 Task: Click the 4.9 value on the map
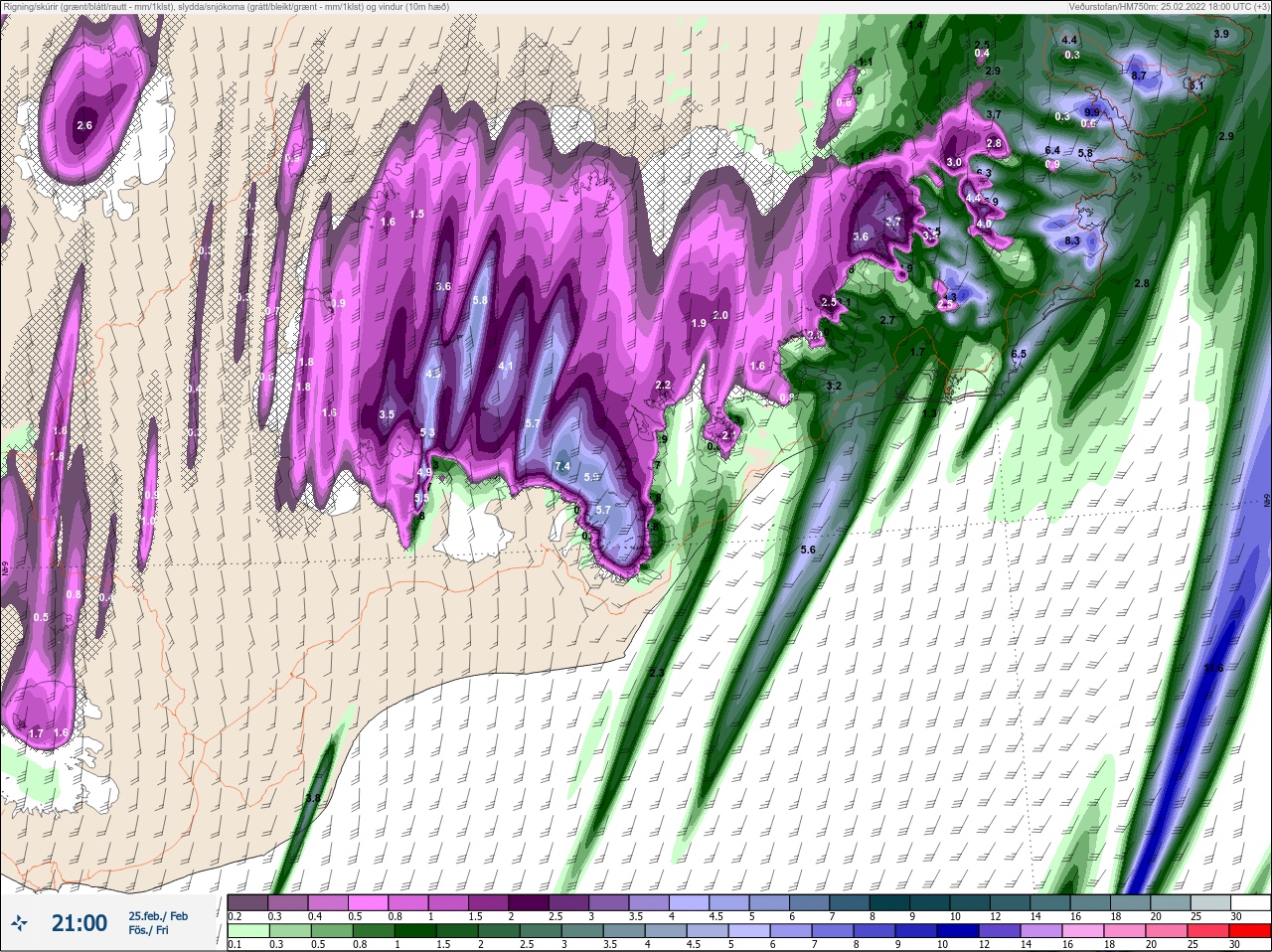424,472
